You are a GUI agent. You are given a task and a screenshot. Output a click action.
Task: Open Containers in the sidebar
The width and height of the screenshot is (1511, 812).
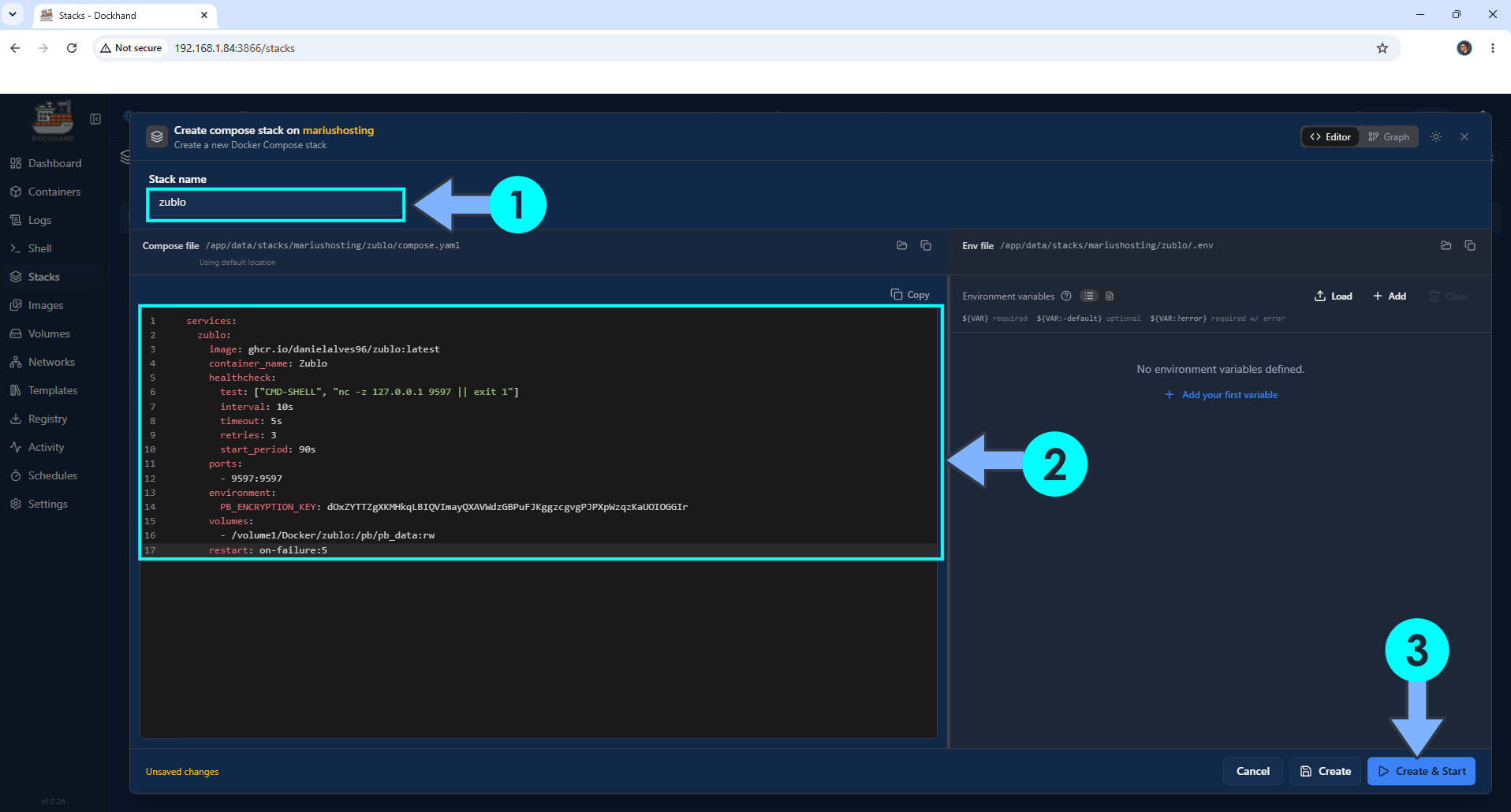pyautogui.click(x=54, y=192)
